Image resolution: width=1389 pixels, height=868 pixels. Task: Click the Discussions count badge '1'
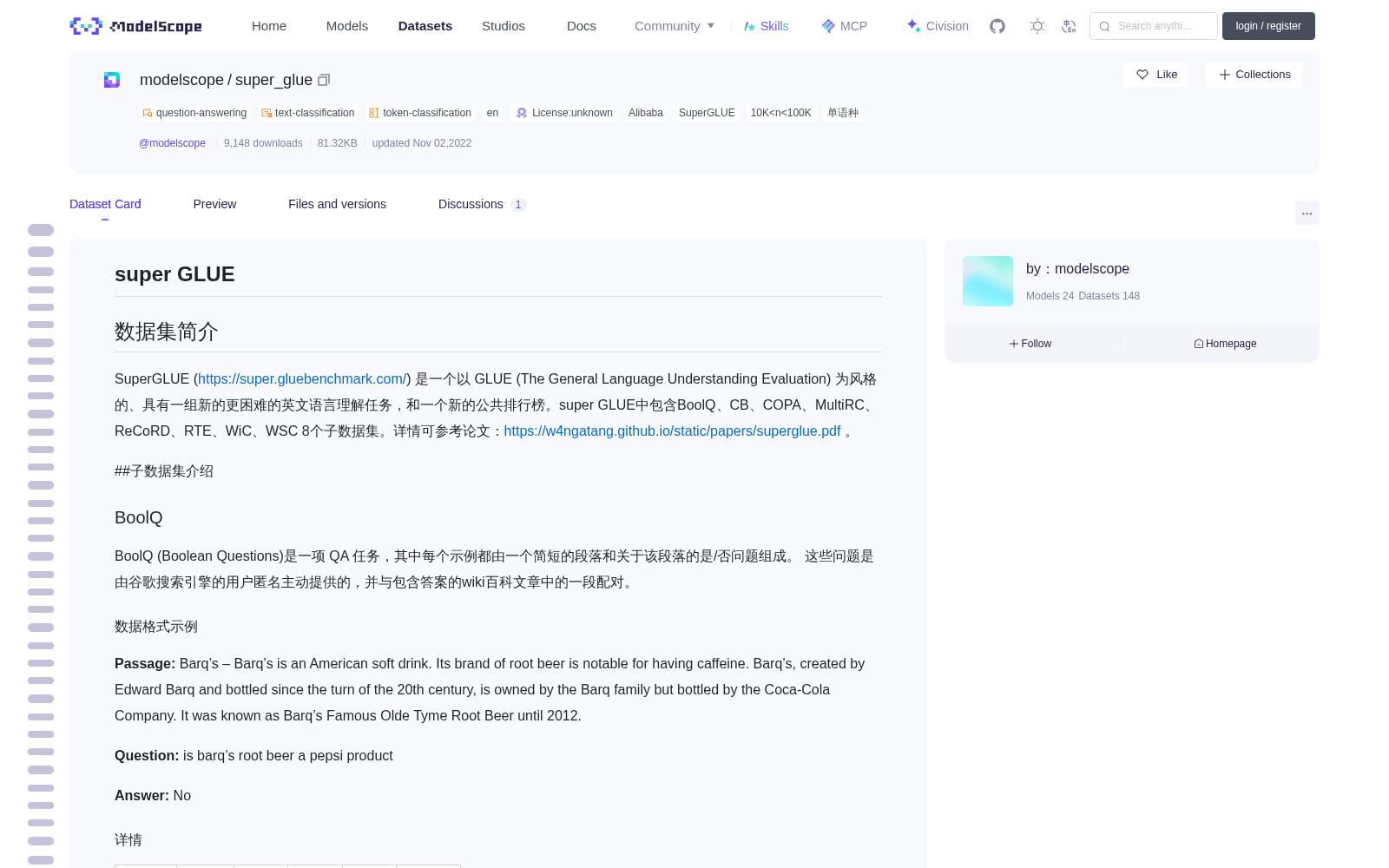pos(518,205)
